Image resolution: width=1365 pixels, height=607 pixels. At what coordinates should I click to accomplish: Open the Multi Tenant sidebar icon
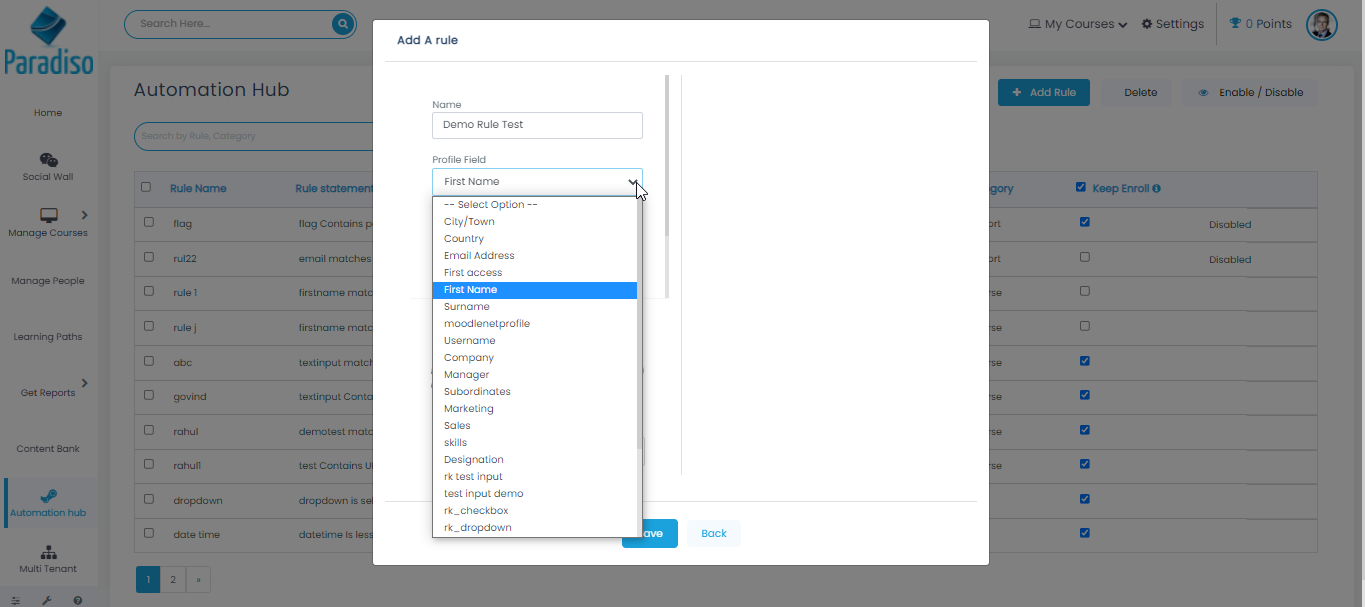48,552
